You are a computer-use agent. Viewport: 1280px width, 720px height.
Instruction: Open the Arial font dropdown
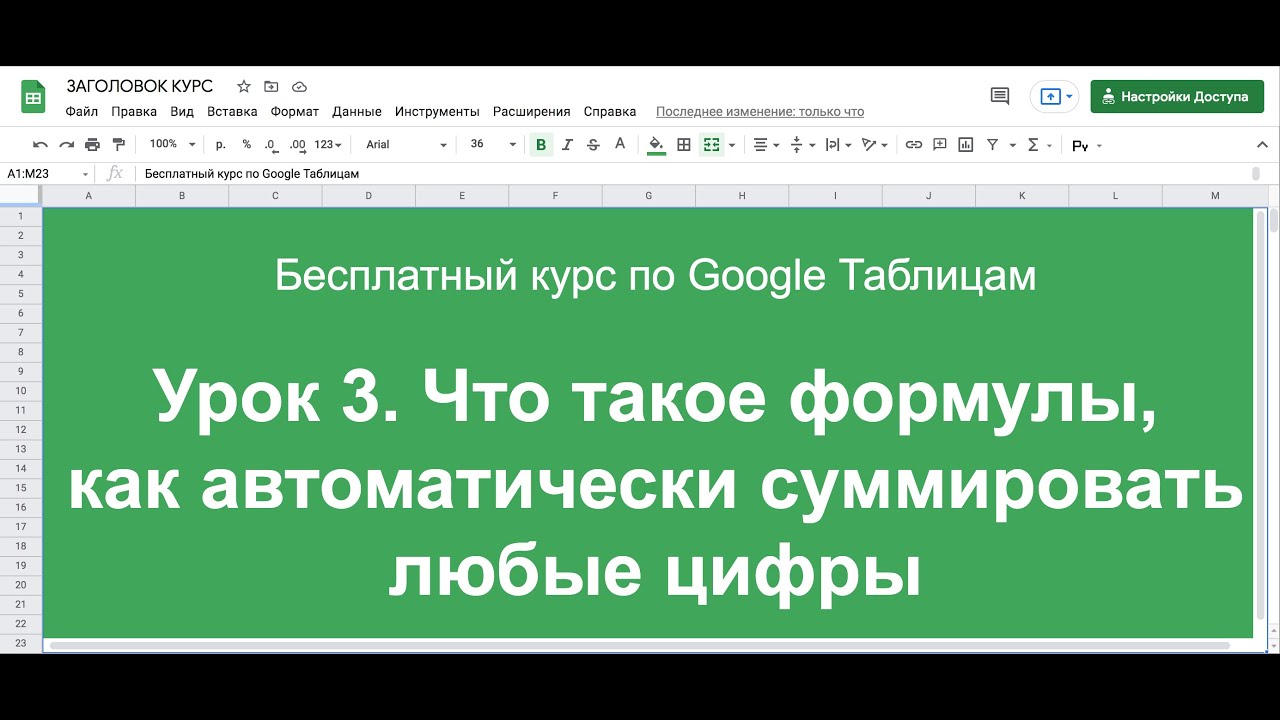(x=405, y=145)
